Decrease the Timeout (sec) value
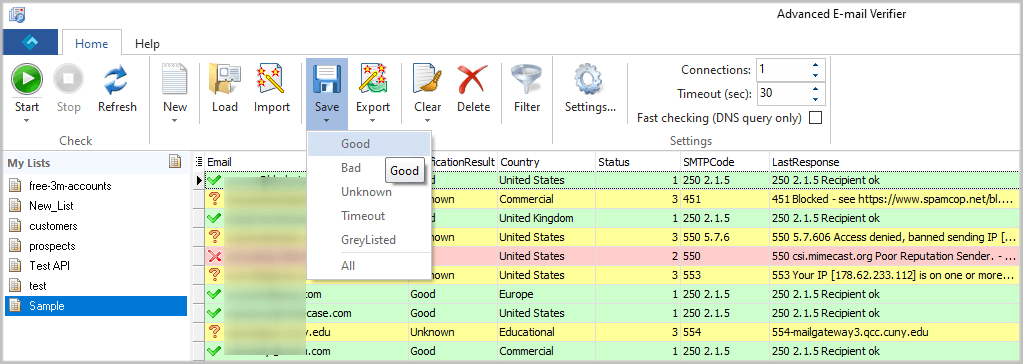This screenshot has height=364, width=1023. point(816,99)
